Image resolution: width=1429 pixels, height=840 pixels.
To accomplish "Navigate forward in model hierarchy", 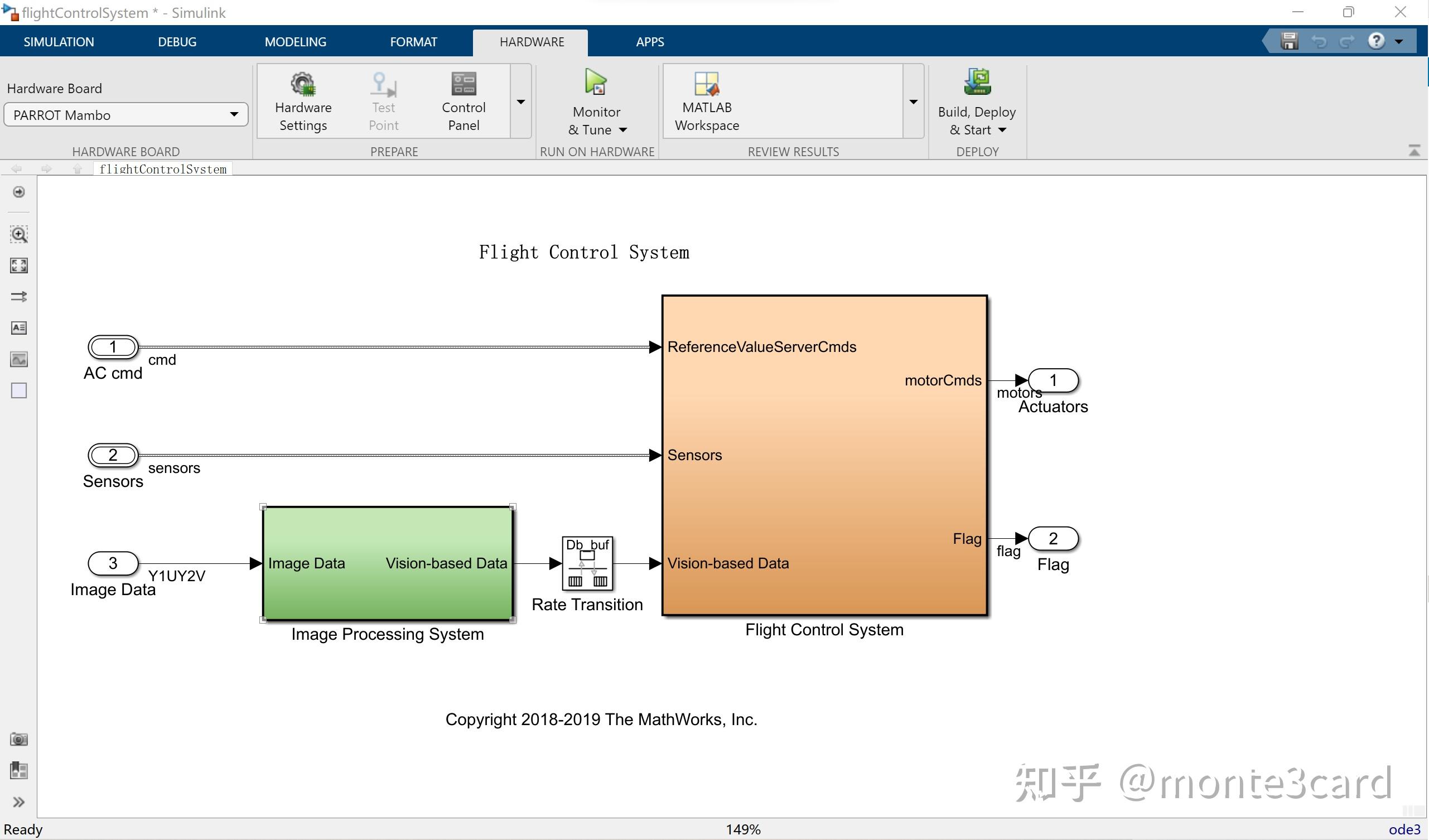I will pos(46,168).
